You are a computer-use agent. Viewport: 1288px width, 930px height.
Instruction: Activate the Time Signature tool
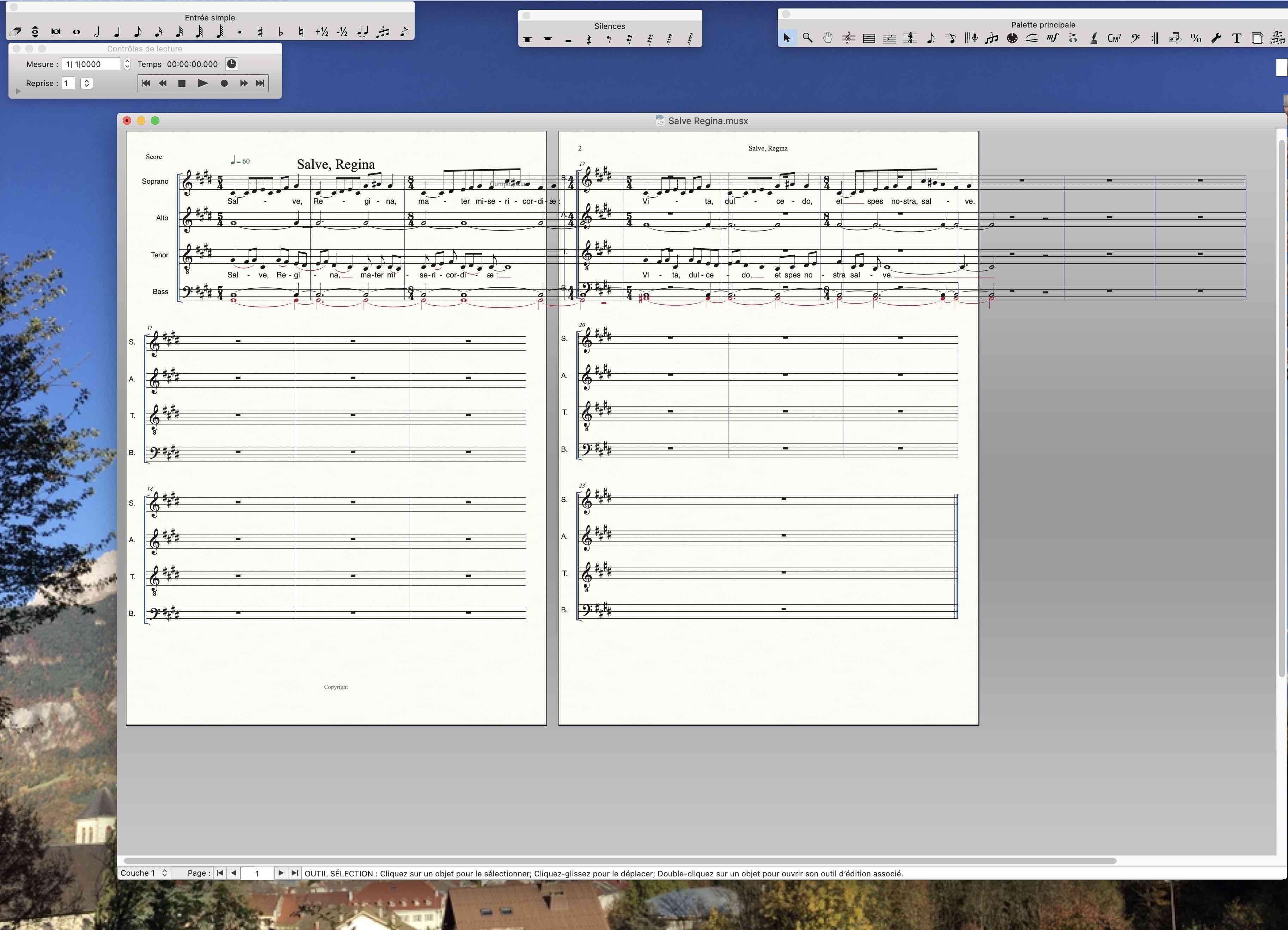[910, 38]
